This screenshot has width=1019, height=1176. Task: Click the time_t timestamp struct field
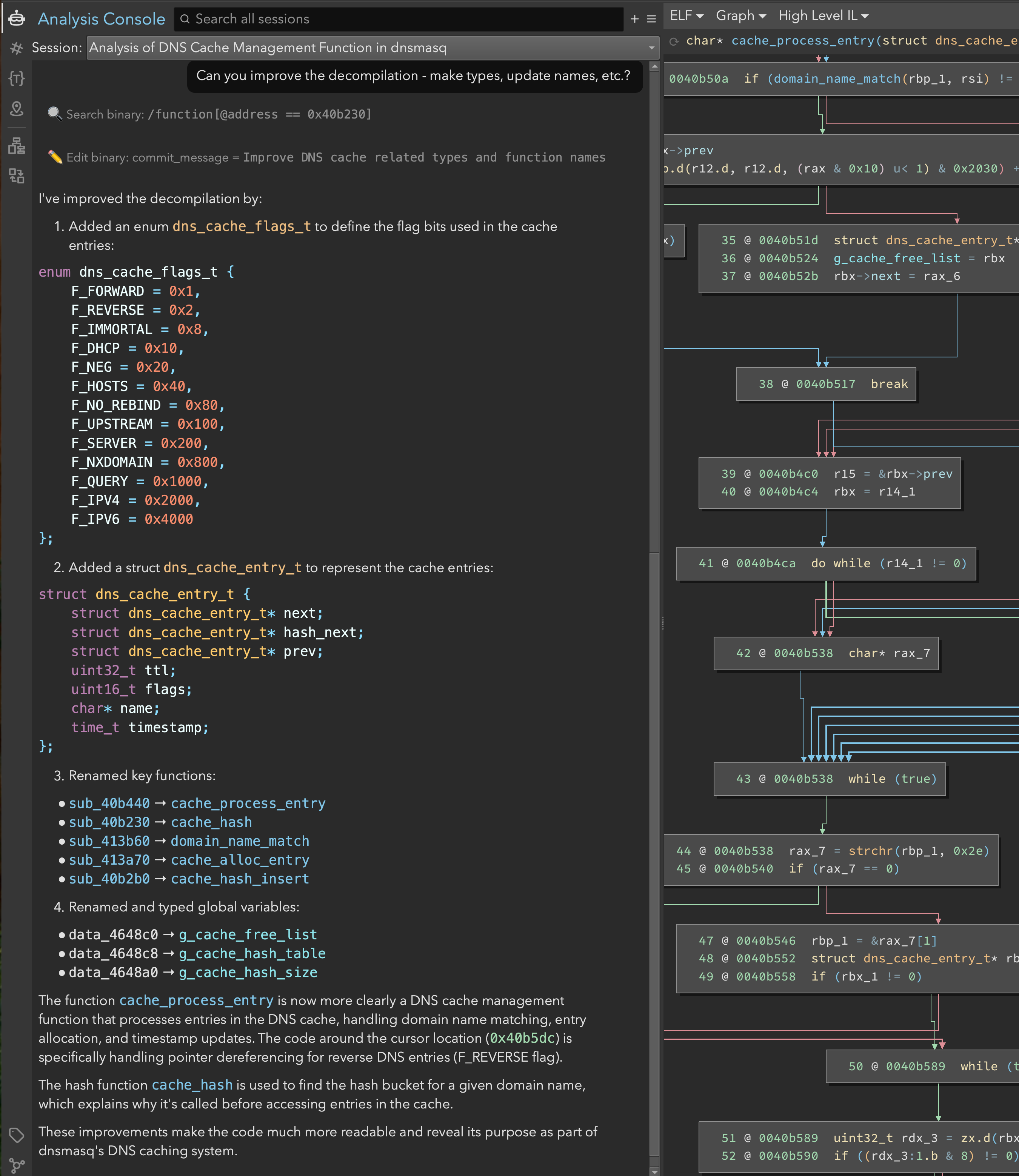140,727
